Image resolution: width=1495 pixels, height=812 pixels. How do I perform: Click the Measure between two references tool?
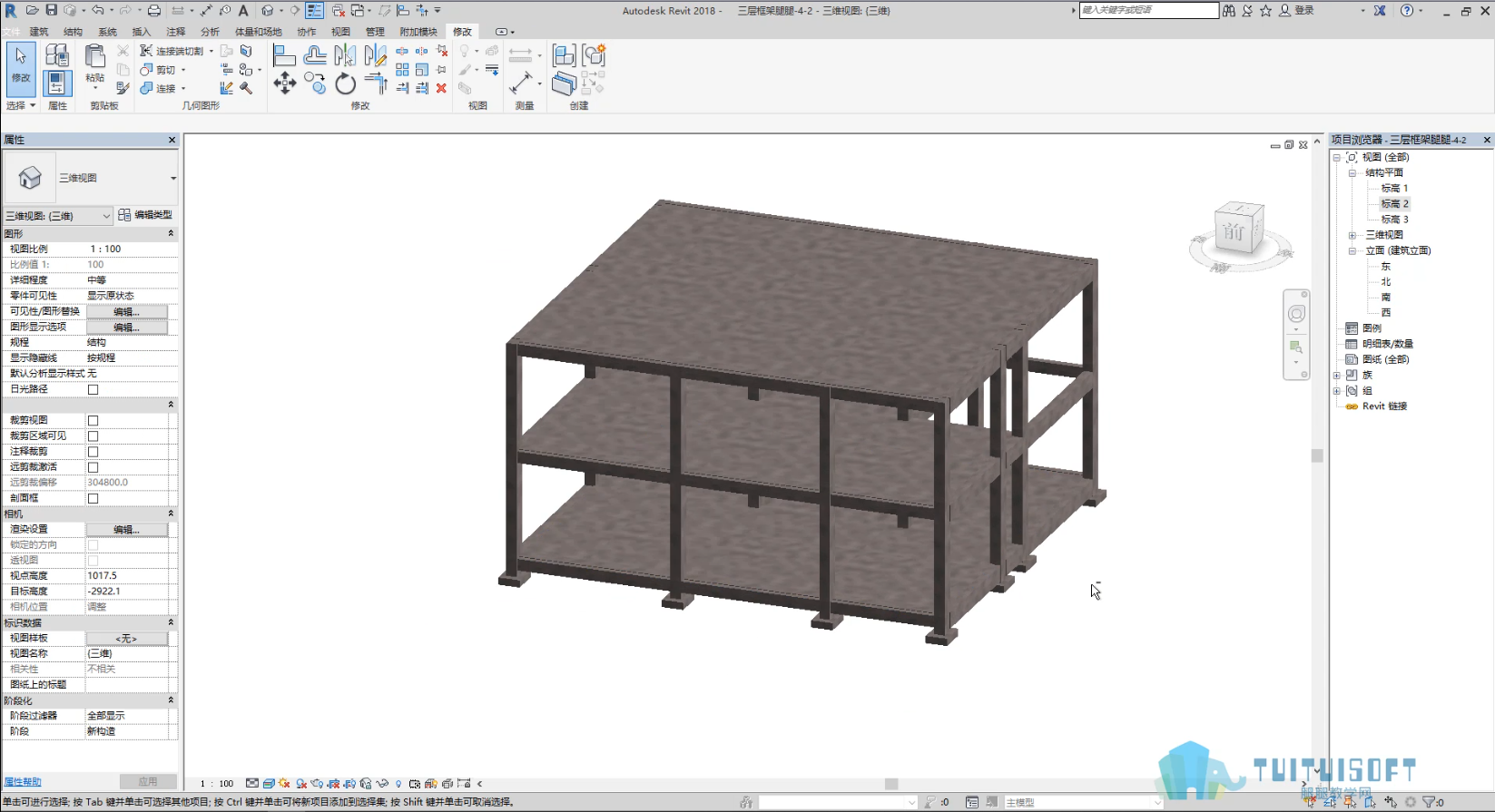click(521, 83)
